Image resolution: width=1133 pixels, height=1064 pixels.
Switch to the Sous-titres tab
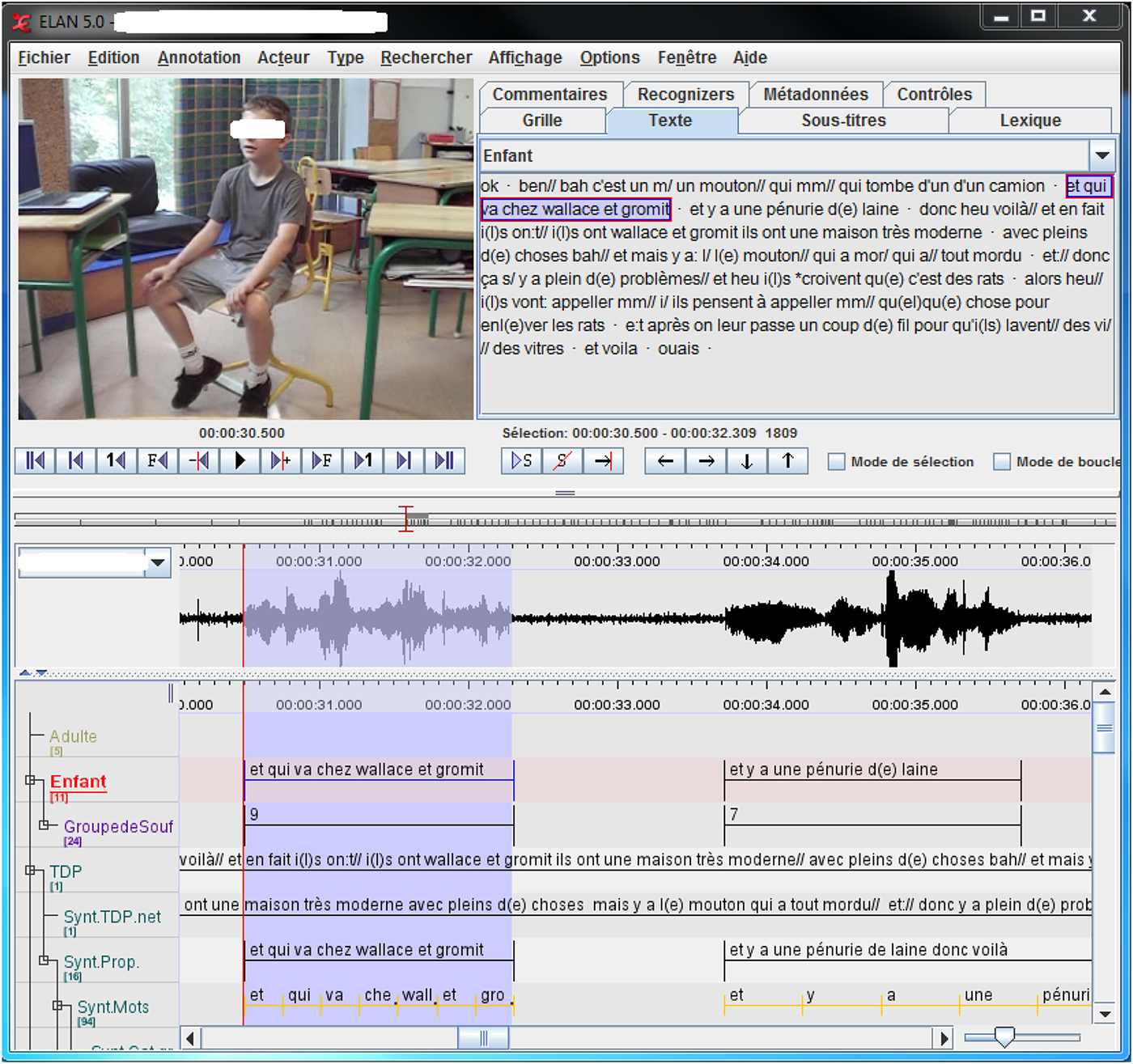point(843,121)
